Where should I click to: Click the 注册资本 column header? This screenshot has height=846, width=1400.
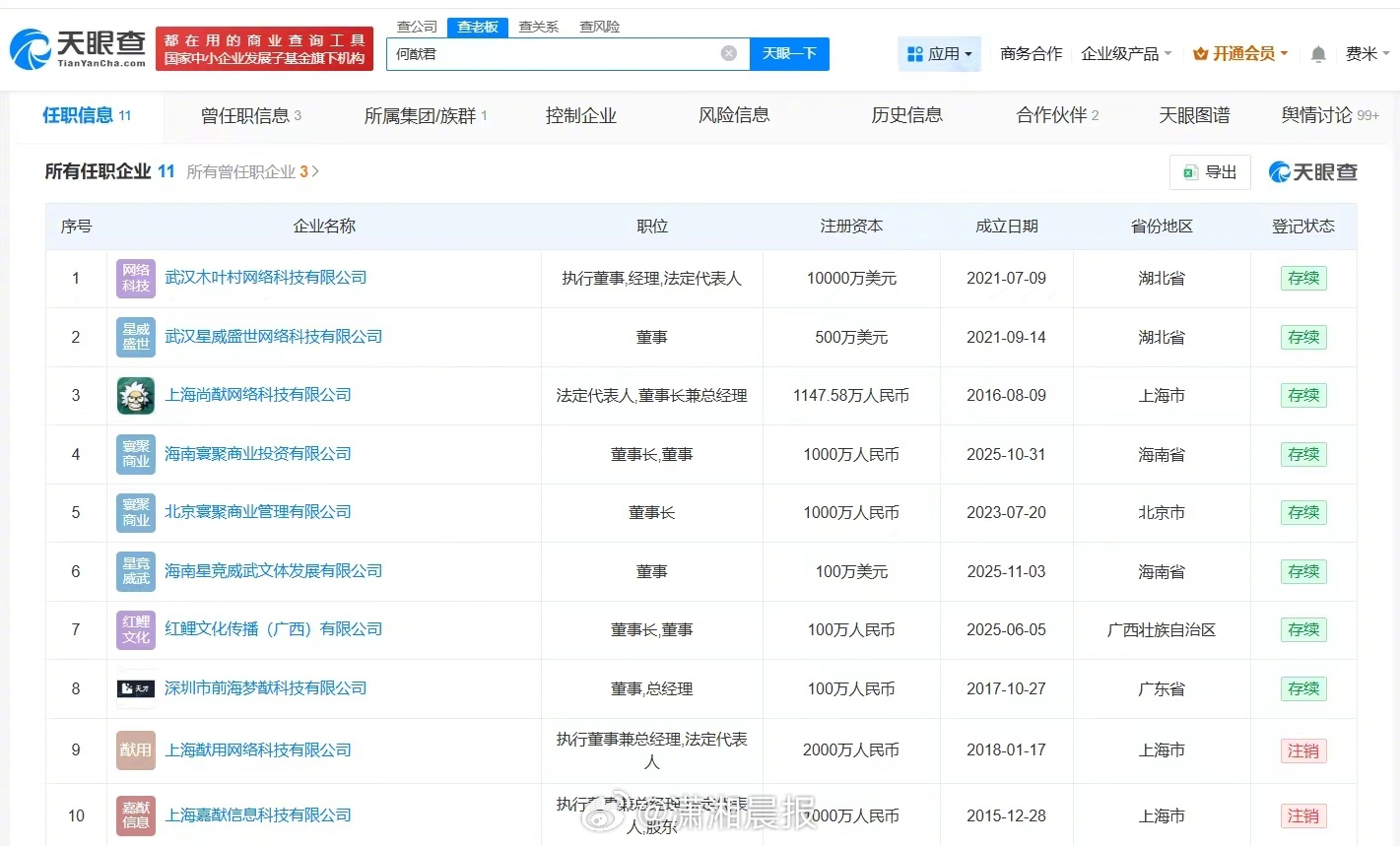pyautogui.click(x=851, y=227)
